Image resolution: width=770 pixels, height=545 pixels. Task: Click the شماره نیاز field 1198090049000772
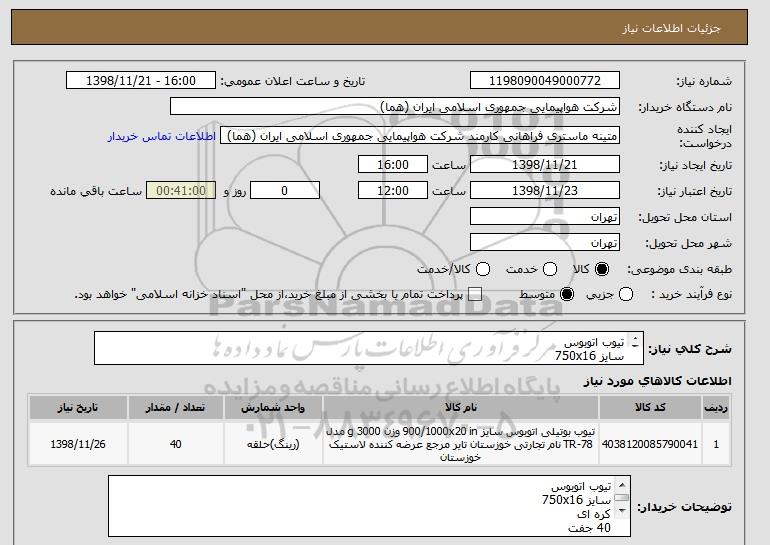(545, 81)
